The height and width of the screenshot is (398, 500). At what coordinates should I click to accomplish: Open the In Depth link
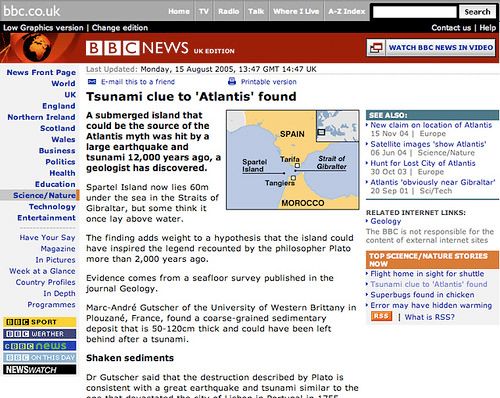point(59,293)
